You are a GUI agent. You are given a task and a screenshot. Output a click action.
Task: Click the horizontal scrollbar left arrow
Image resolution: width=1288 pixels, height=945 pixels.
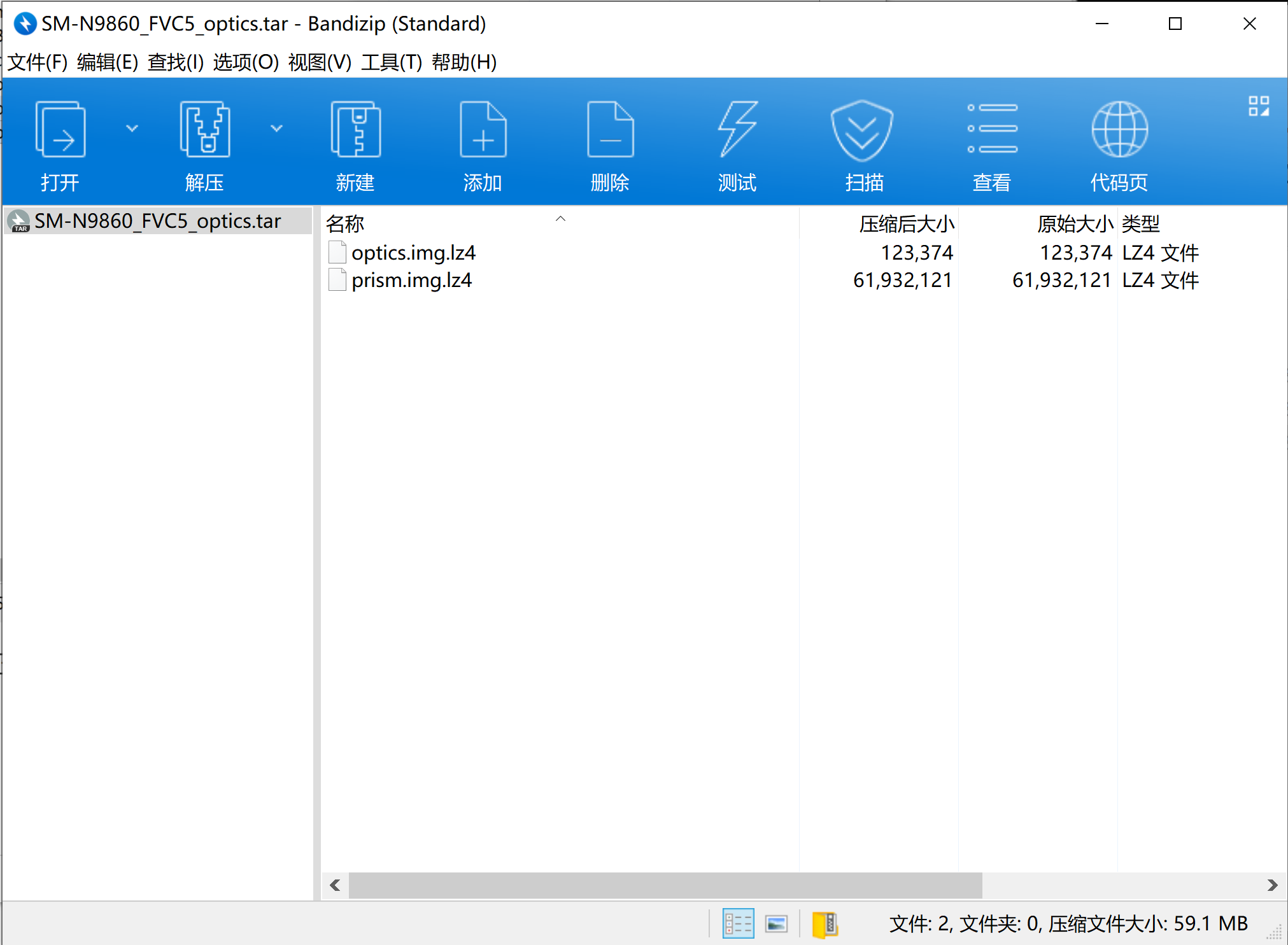pyautogui.click(x=335, y=885)
